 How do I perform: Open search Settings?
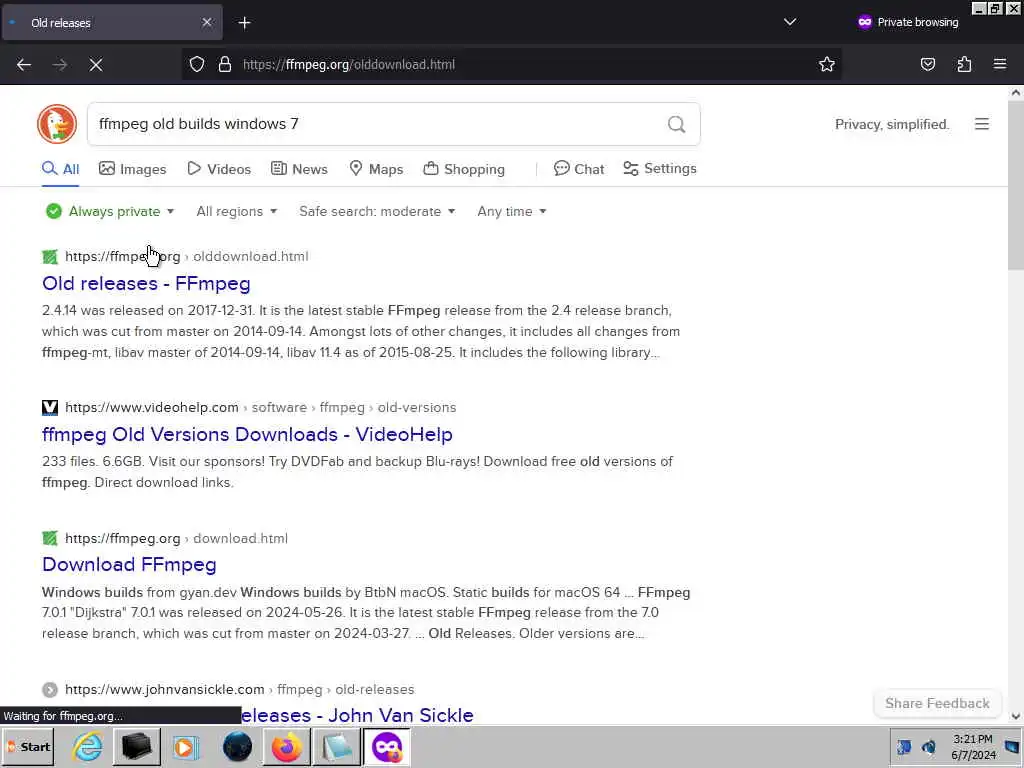[x=660, y=168]
